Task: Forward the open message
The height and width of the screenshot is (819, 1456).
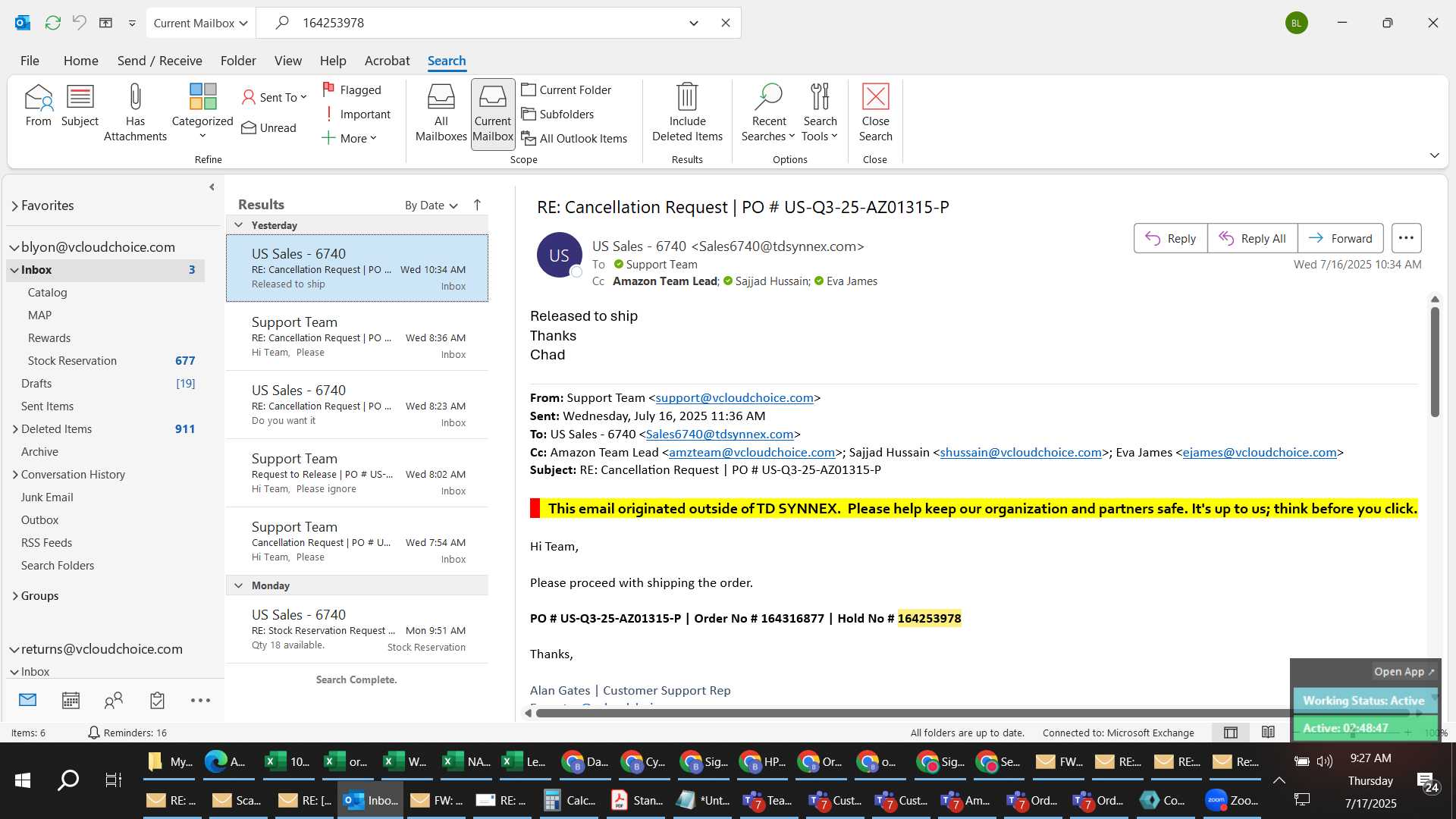Action: (x=1340, y=238)
